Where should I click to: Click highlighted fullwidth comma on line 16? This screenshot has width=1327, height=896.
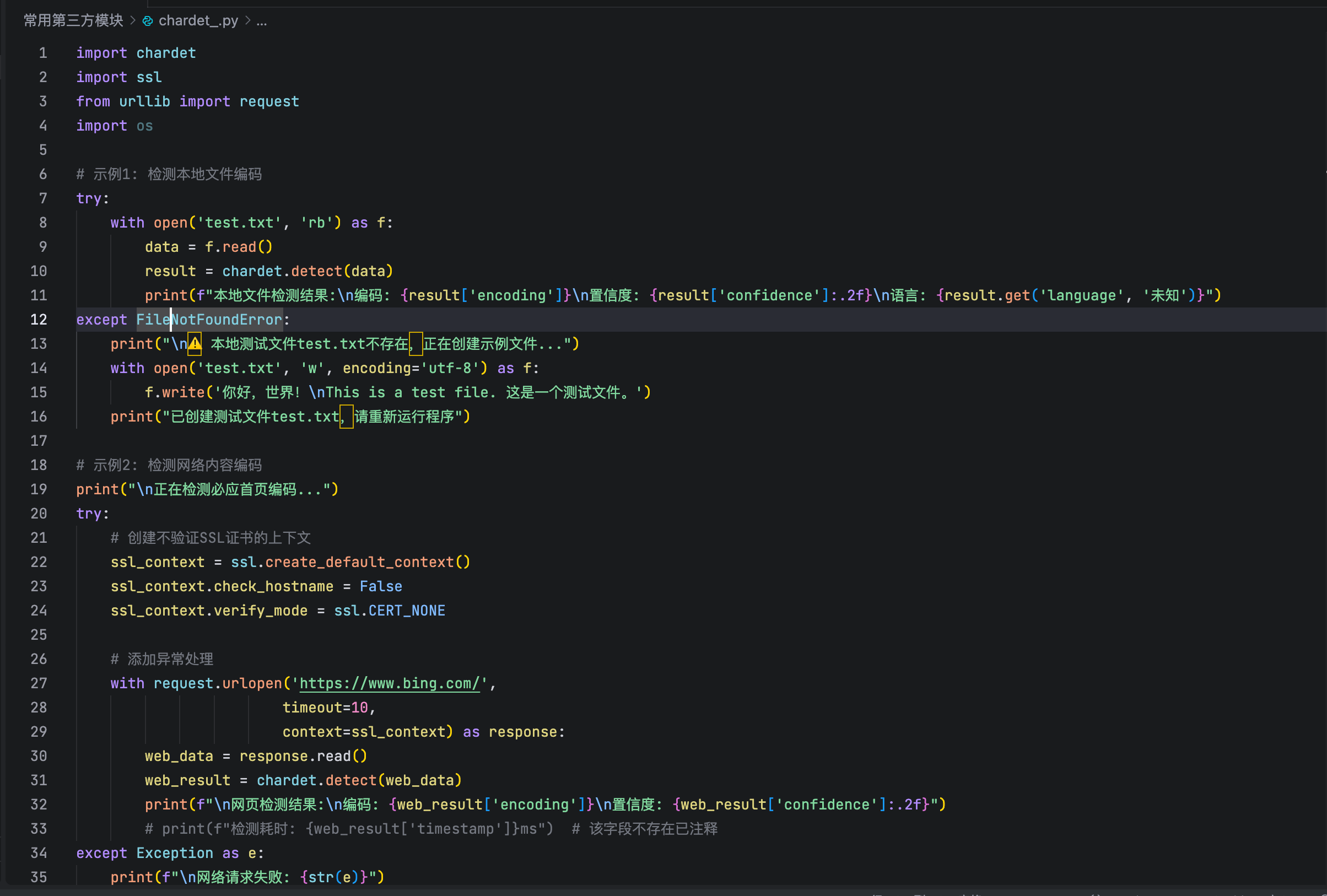click(x=346, y=417)
